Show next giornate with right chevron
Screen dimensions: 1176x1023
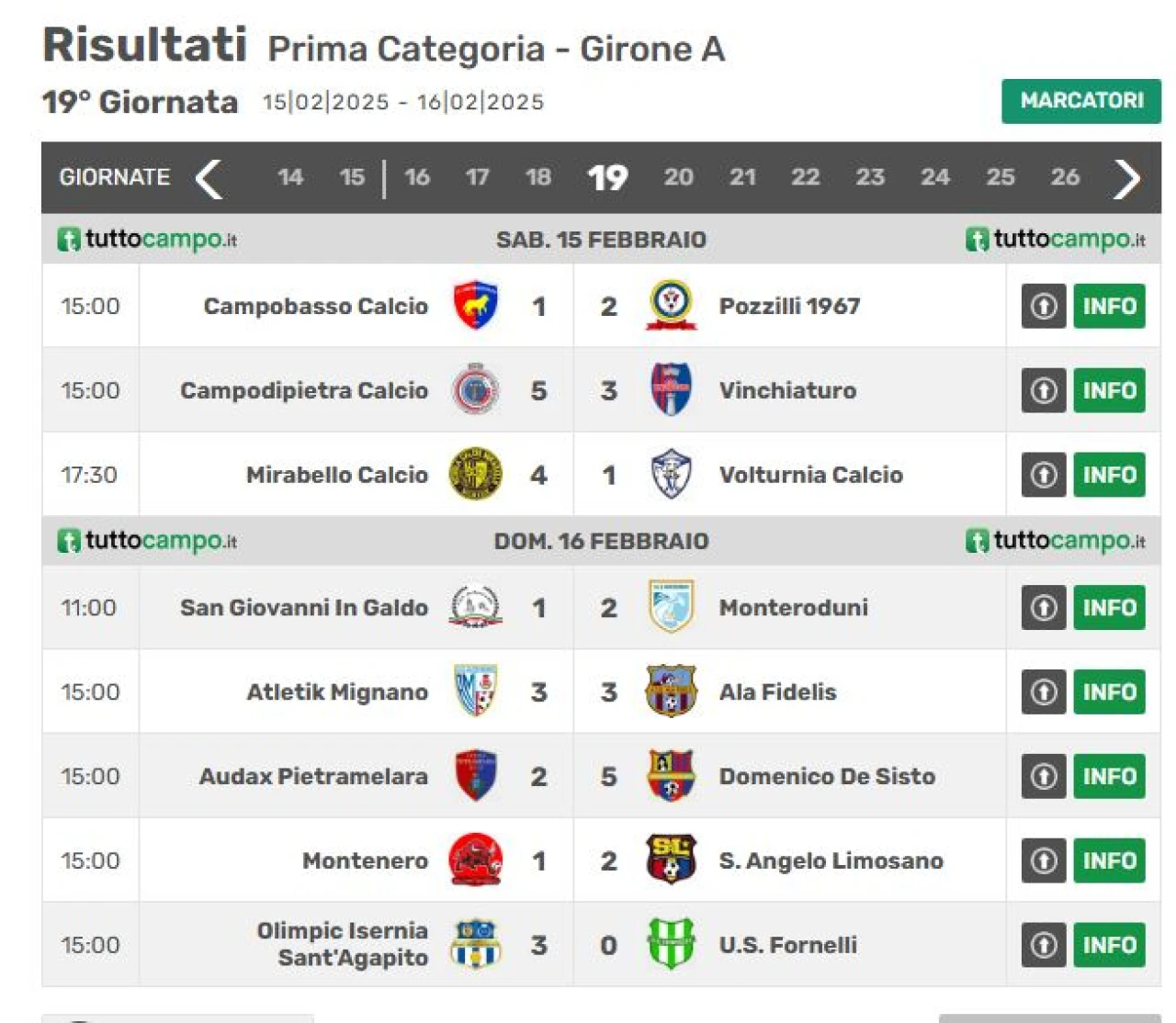1126,178
